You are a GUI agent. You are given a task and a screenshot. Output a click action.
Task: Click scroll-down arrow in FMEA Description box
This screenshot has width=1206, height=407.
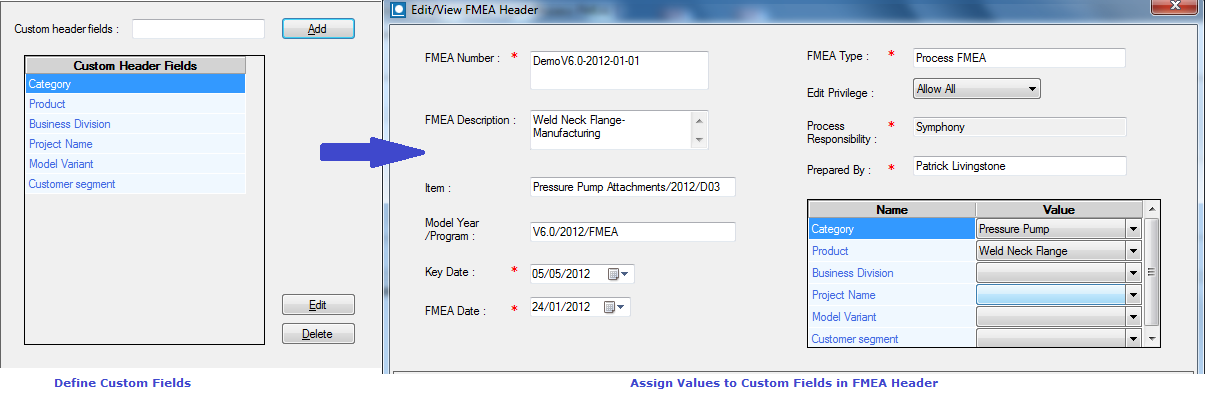pos(699,139)
